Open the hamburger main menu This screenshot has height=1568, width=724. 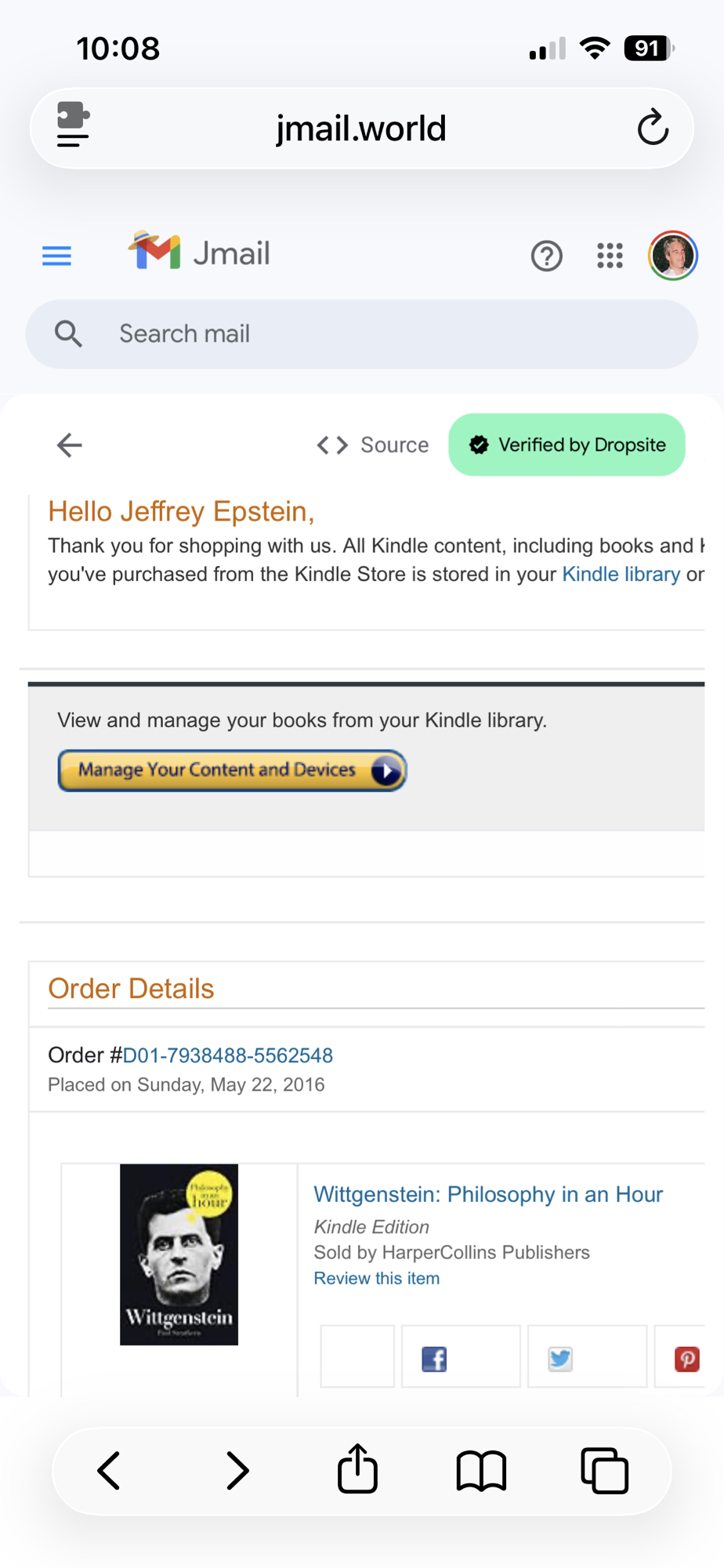(56, 256)
